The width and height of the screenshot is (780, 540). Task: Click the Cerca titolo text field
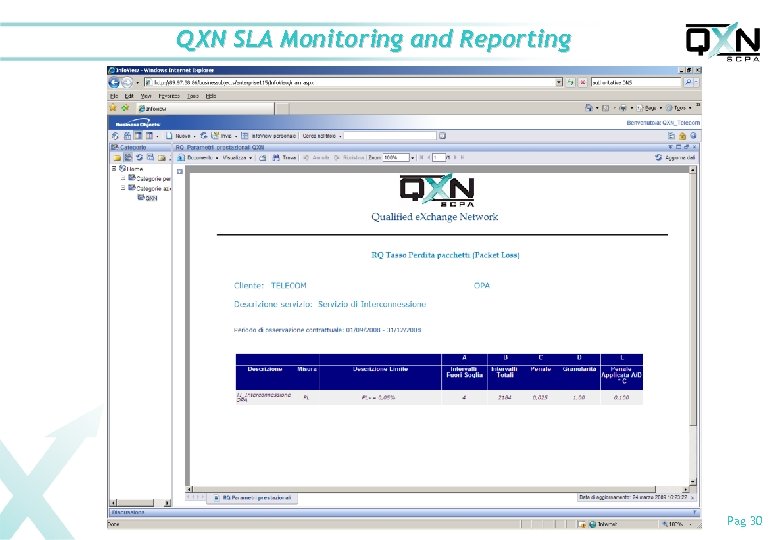(x=390, y=135)
